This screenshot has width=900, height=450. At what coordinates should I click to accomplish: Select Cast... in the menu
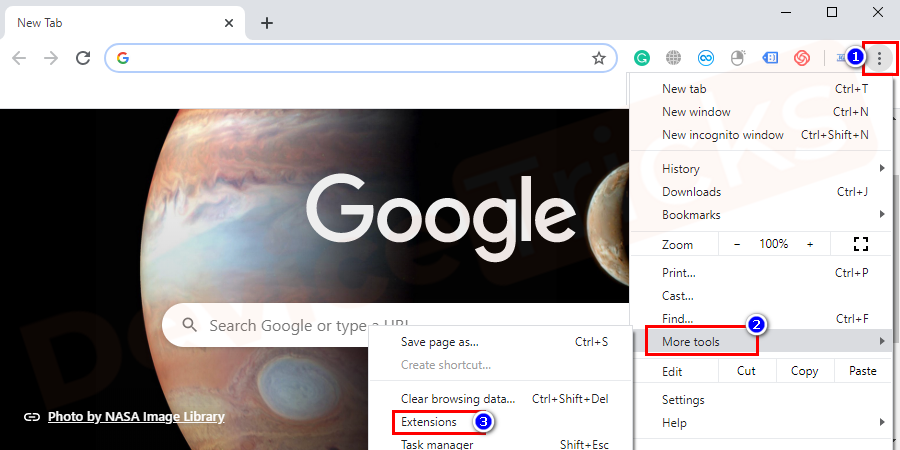[x=761, y=296]
